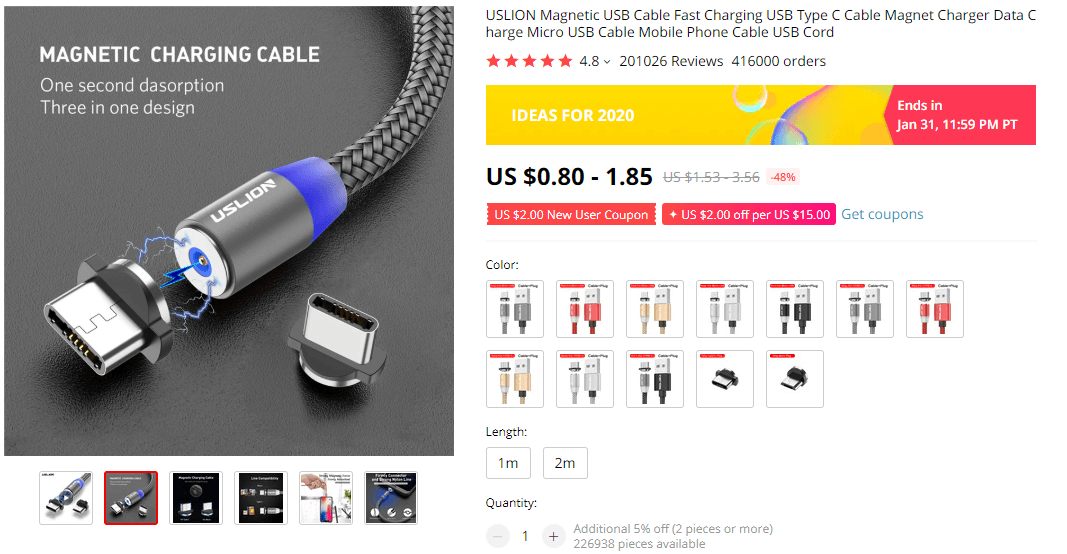Select the hand-holding-phone thumbnail image
Screen dimensions: 1067x554
(x=326, y=498)
